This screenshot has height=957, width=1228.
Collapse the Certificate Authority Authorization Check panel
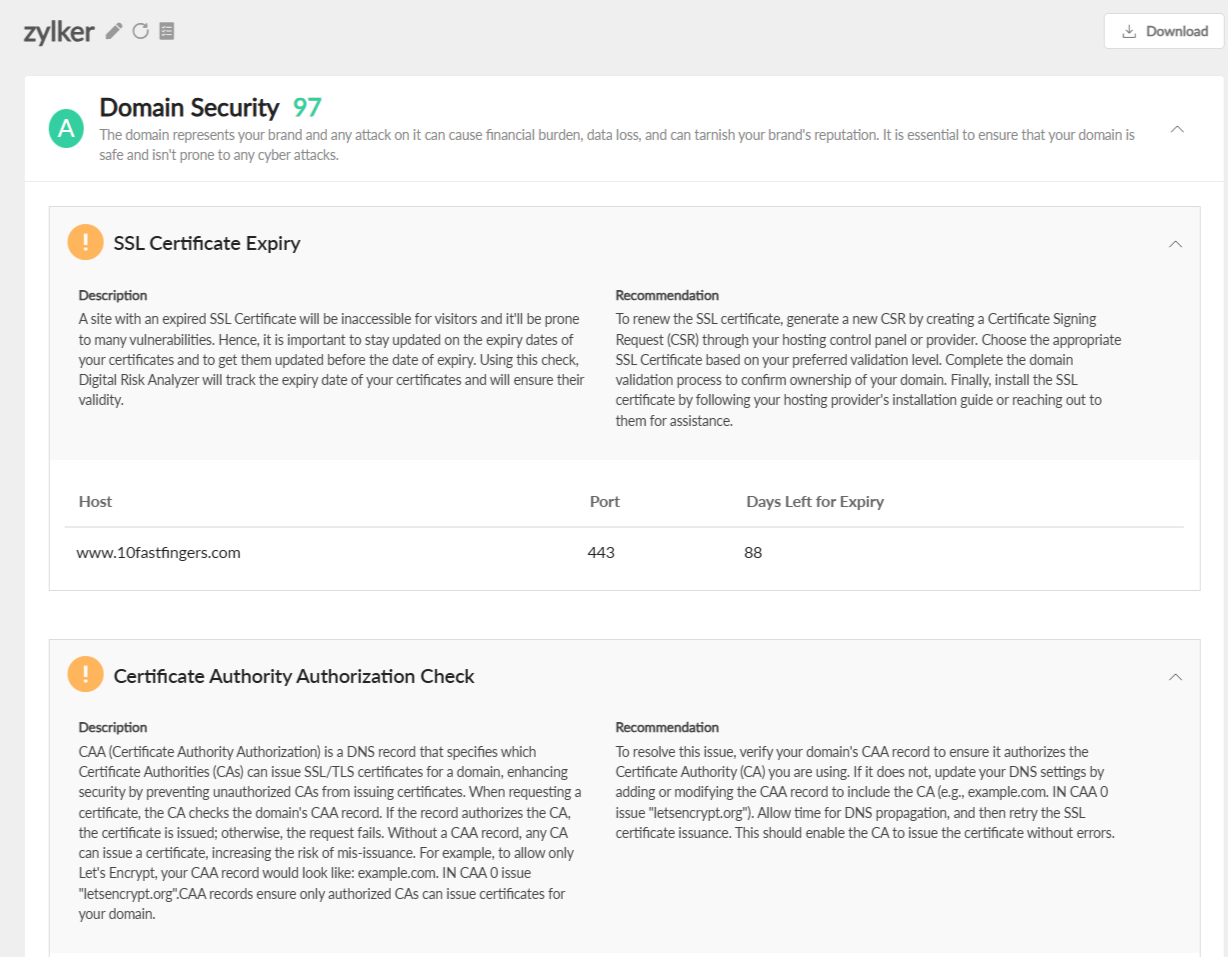point(1176,677)
